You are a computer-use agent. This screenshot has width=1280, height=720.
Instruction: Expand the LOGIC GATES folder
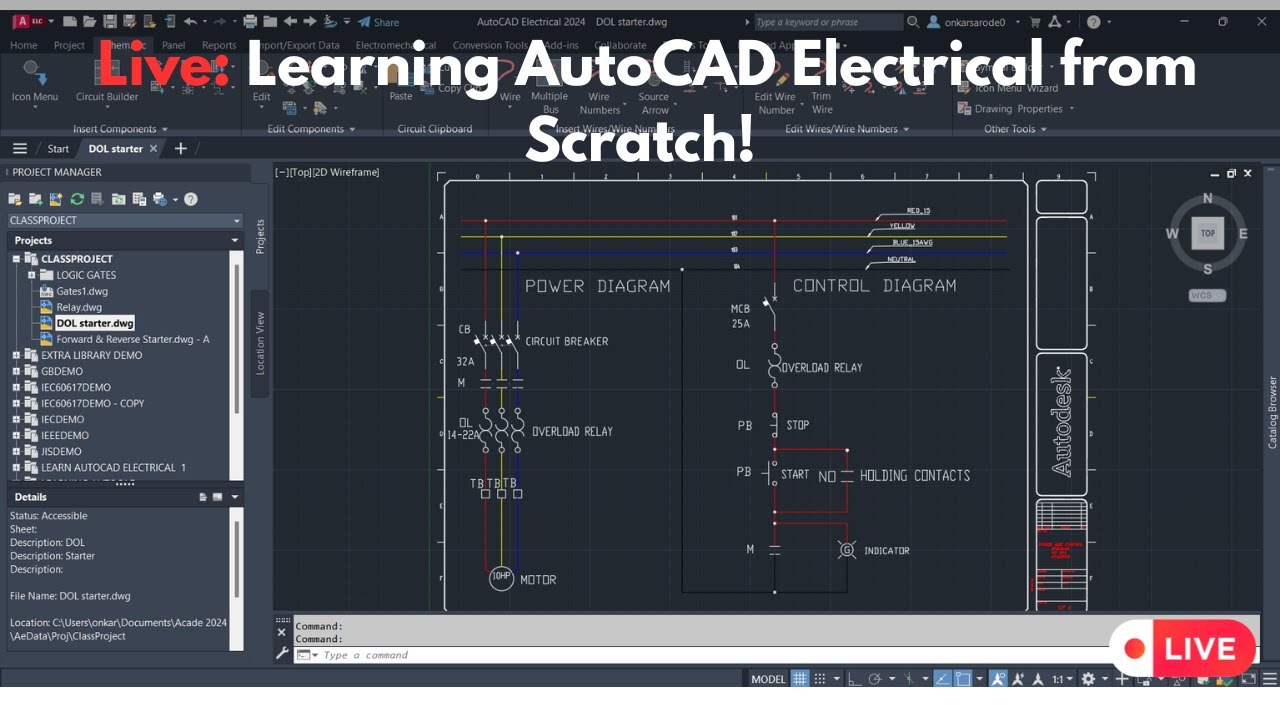[x=32, y=275]
